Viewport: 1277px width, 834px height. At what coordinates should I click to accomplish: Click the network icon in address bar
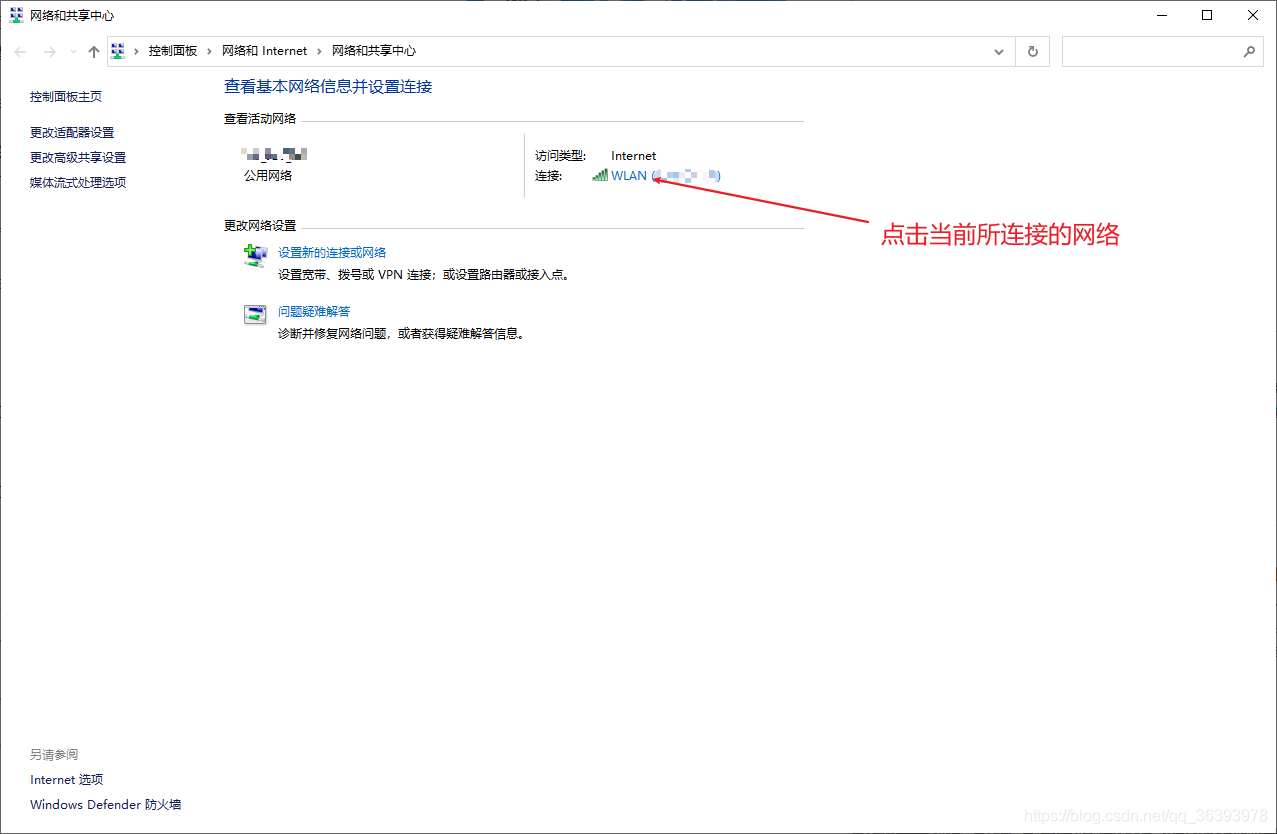(x=118, y=51)
